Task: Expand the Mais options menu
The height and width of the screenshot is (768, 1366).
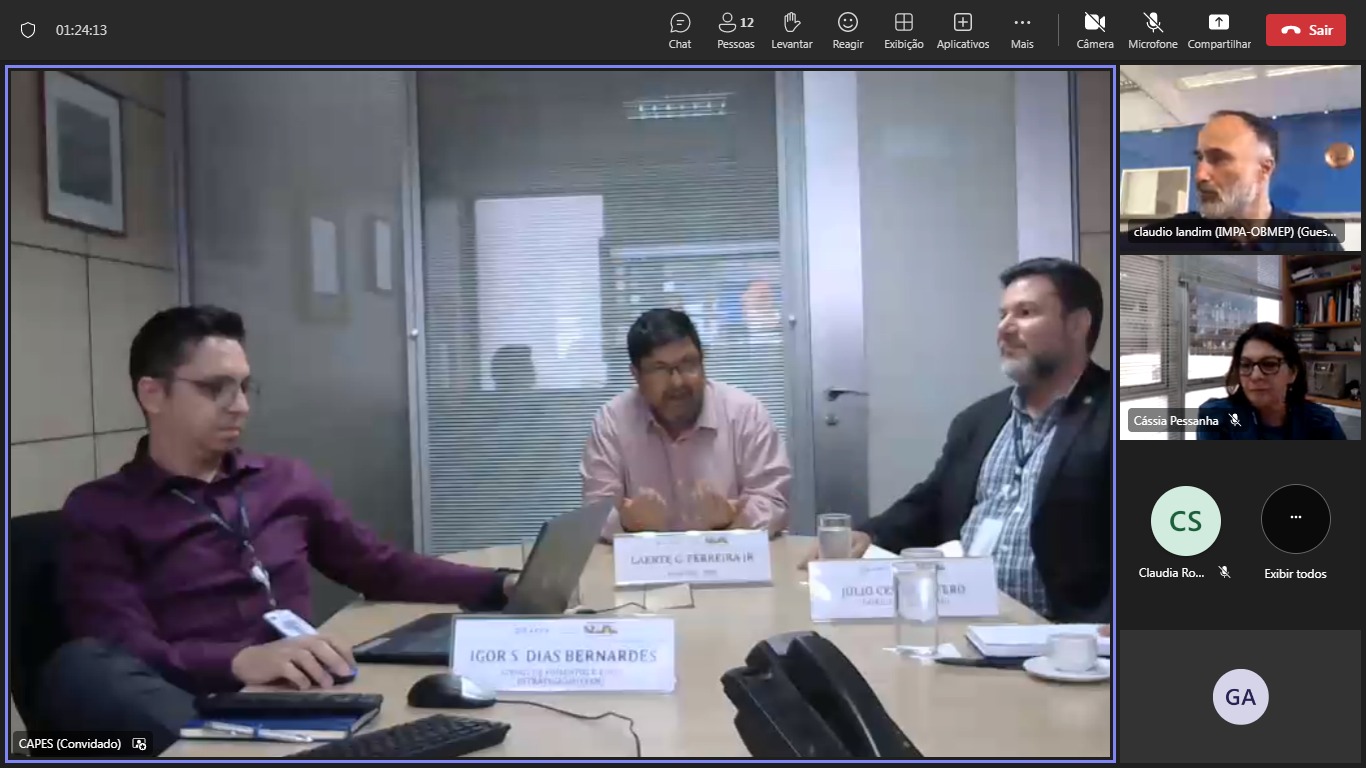Action: coord(1022,30)
